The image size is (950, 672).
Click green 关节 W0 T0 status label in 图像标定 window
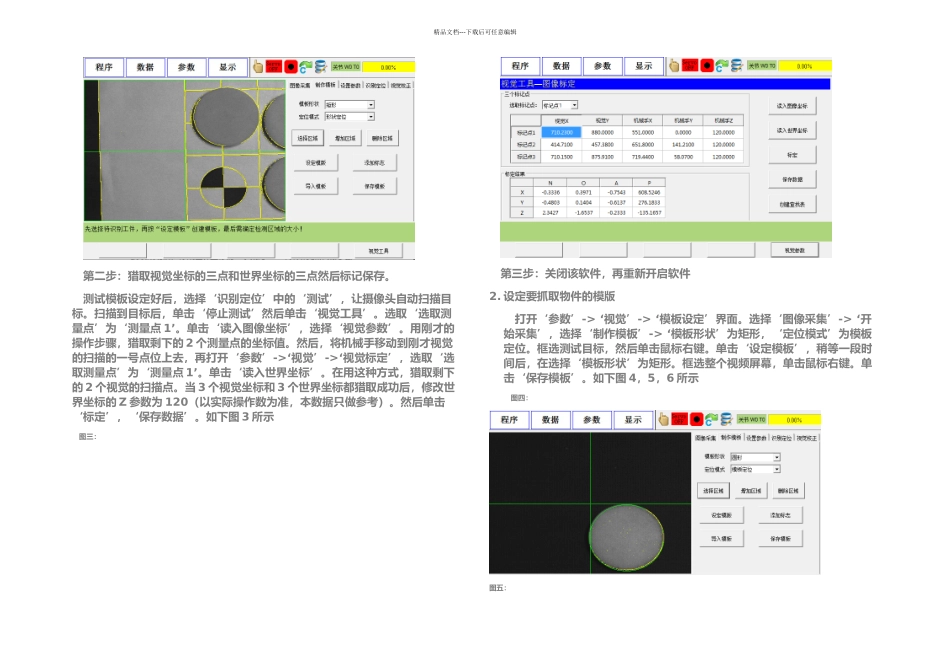tap(762, 65)
